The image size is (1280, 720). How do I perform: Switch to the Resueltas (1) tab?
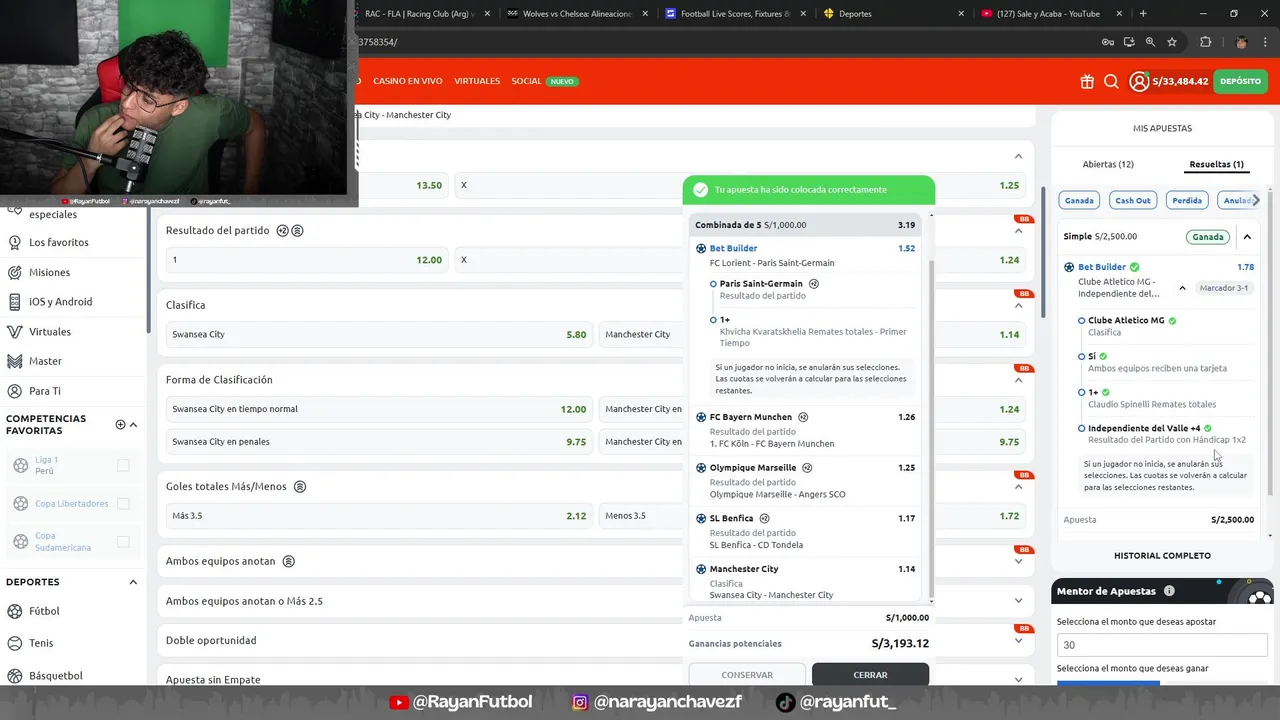[1216, 164]
